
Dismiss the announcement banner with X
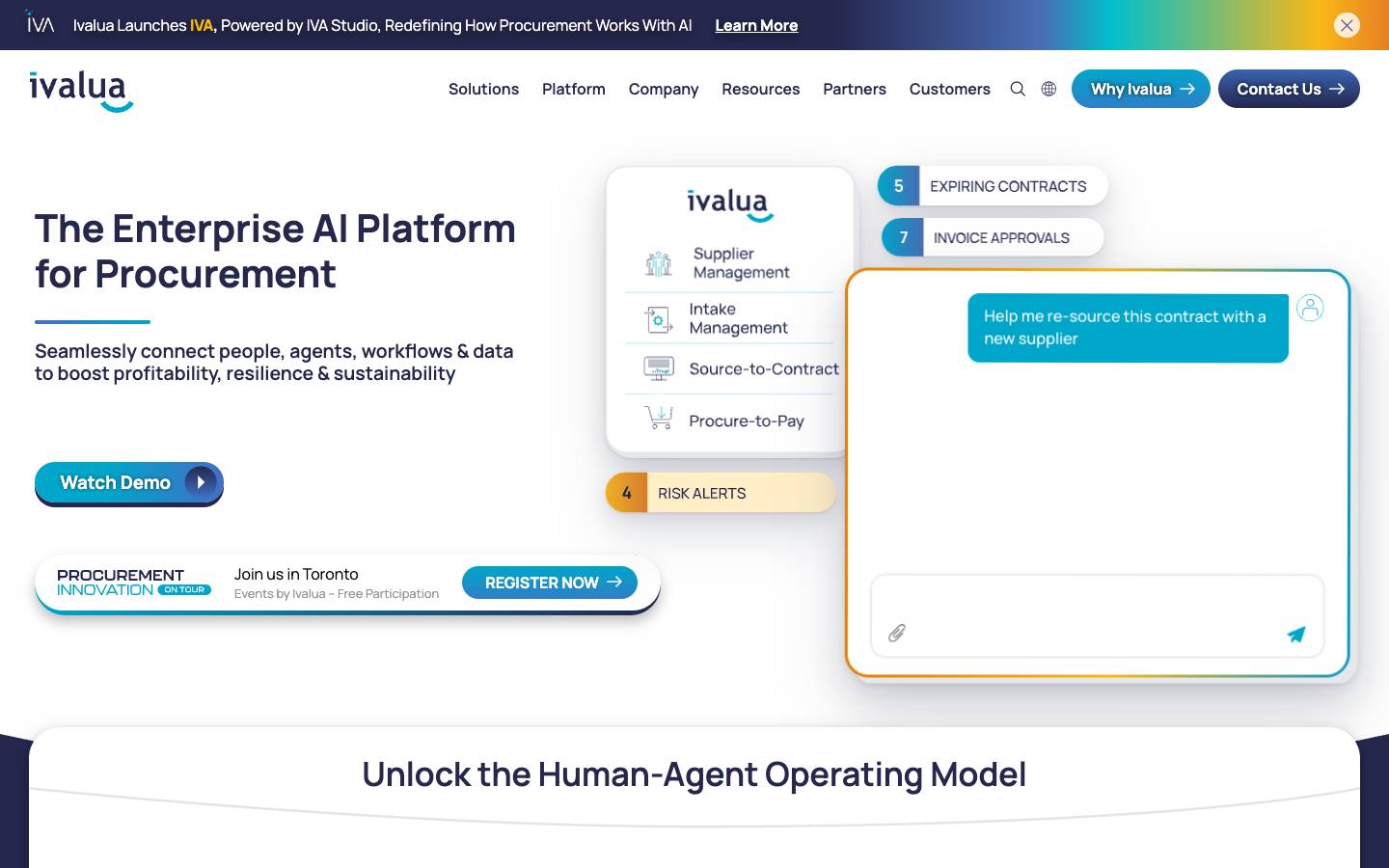(x=1348, y=25)
